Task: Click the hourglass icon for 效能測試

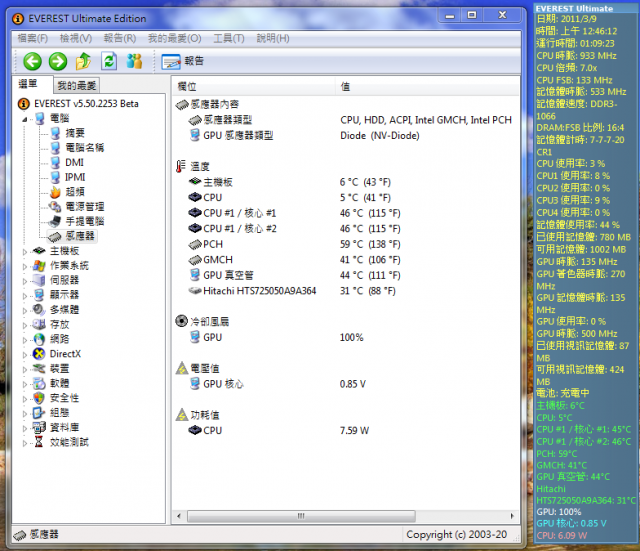Action: [39, 442]
